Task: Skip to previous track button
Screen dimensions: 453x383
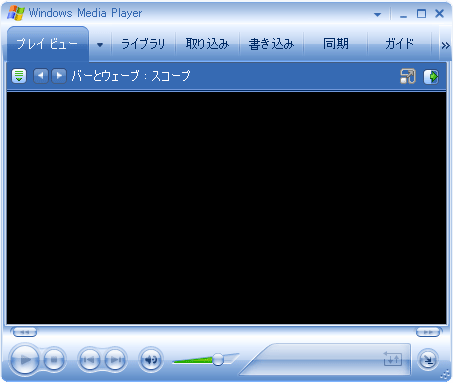Action: [x=89, y=360]
